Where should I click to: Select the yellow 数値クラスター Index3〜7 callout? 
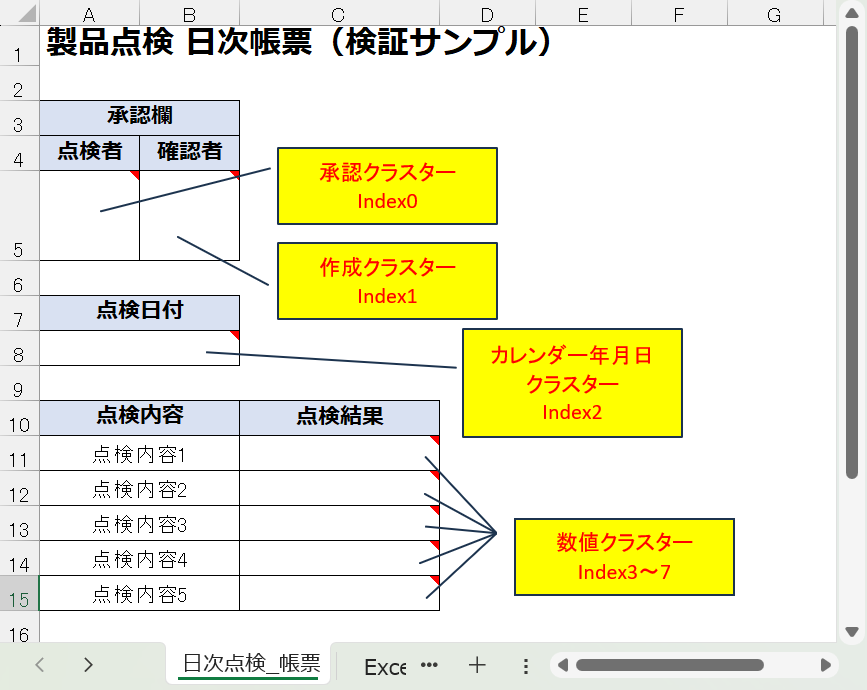(x=624, y=557)
